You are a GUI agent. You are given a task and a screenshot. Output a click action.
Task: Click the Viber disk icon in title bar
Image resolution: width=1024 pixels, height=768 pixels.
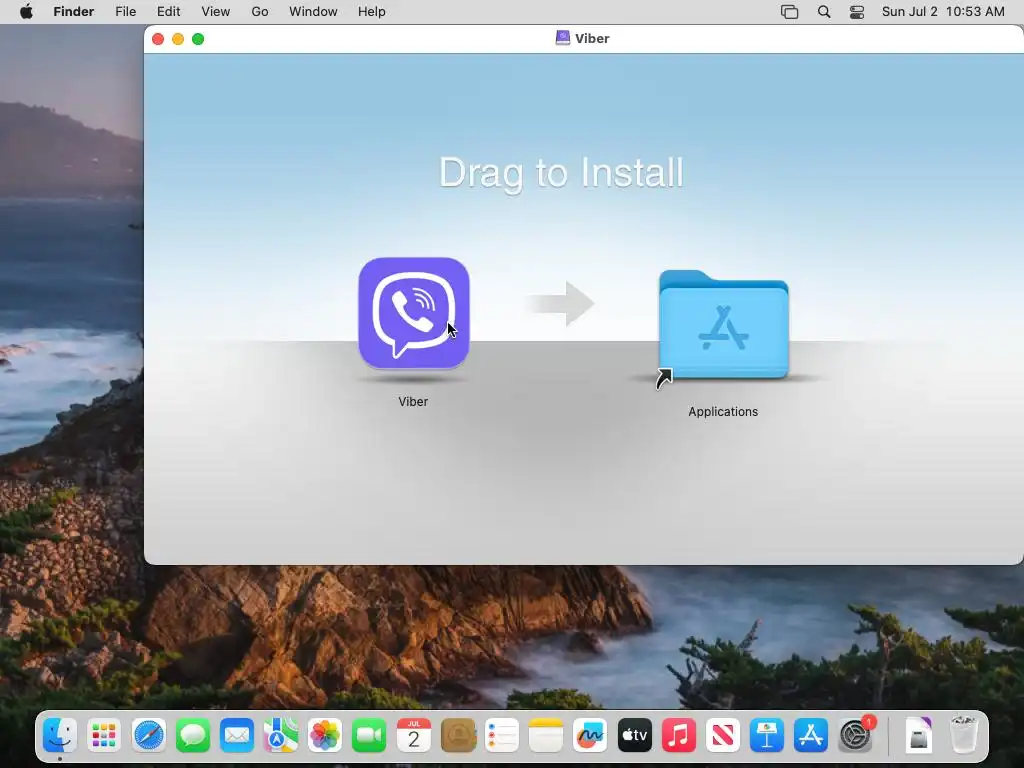562,38
